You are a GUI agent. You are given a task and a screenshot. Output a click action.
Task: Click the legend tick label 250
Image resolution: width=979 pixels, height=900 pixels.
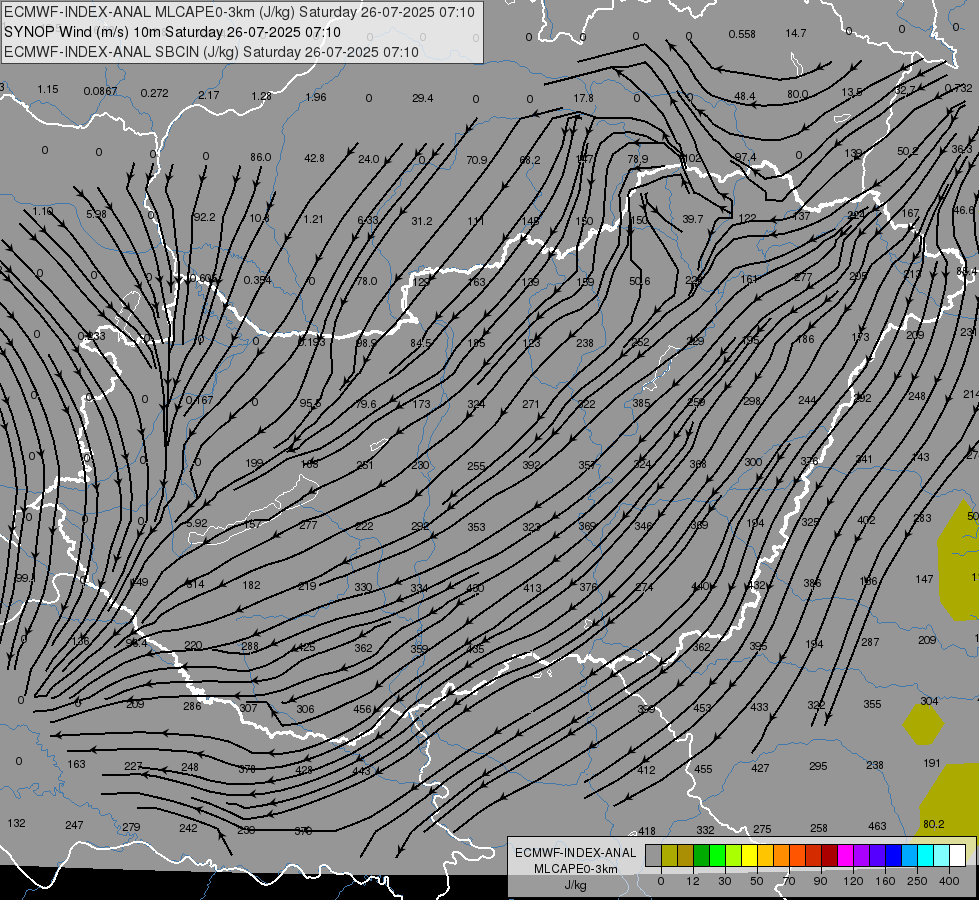click(x=917, y=881)
